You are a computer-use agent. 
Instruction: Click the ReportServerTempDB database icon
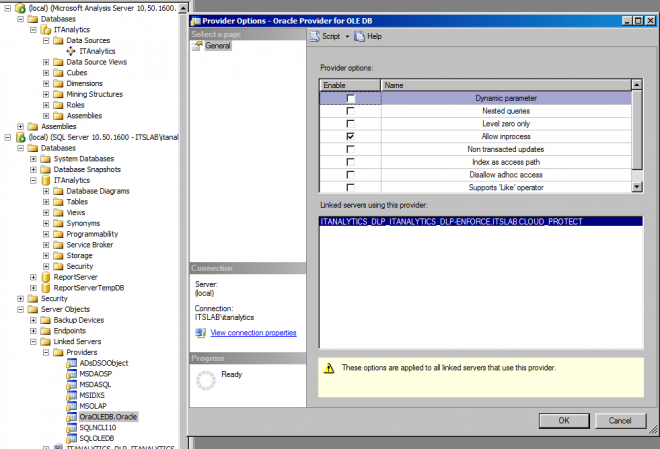tap(46, 288)
